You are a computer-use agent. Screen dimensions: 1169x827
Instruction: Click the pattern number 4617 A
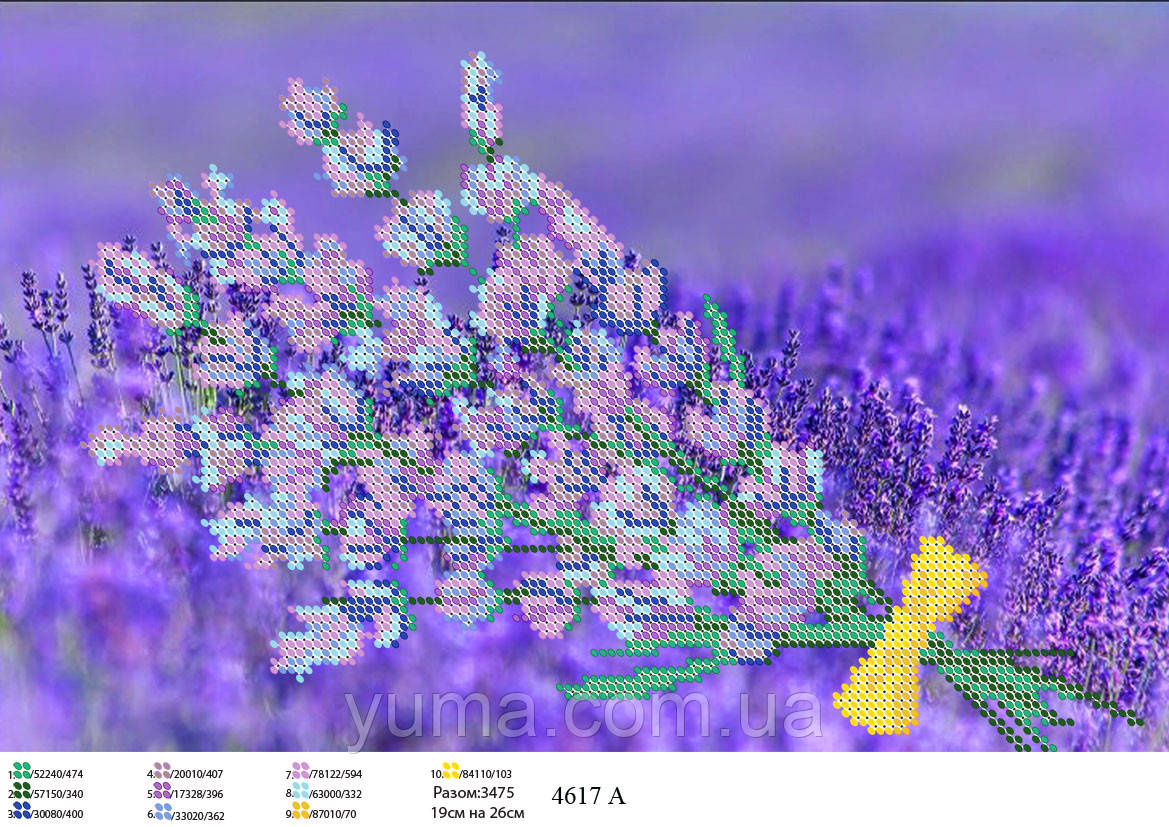tap(587, 796)
